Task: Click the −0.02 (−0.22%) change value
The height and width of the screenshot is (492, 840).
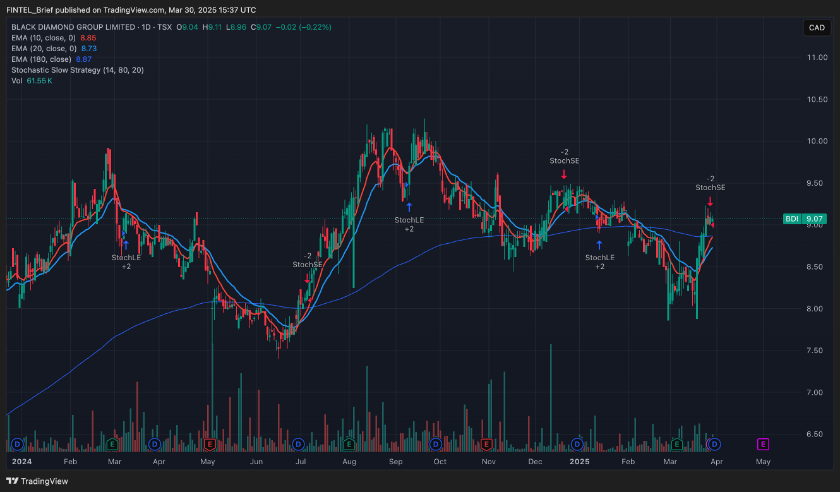Action: click(x=303, y=27)
